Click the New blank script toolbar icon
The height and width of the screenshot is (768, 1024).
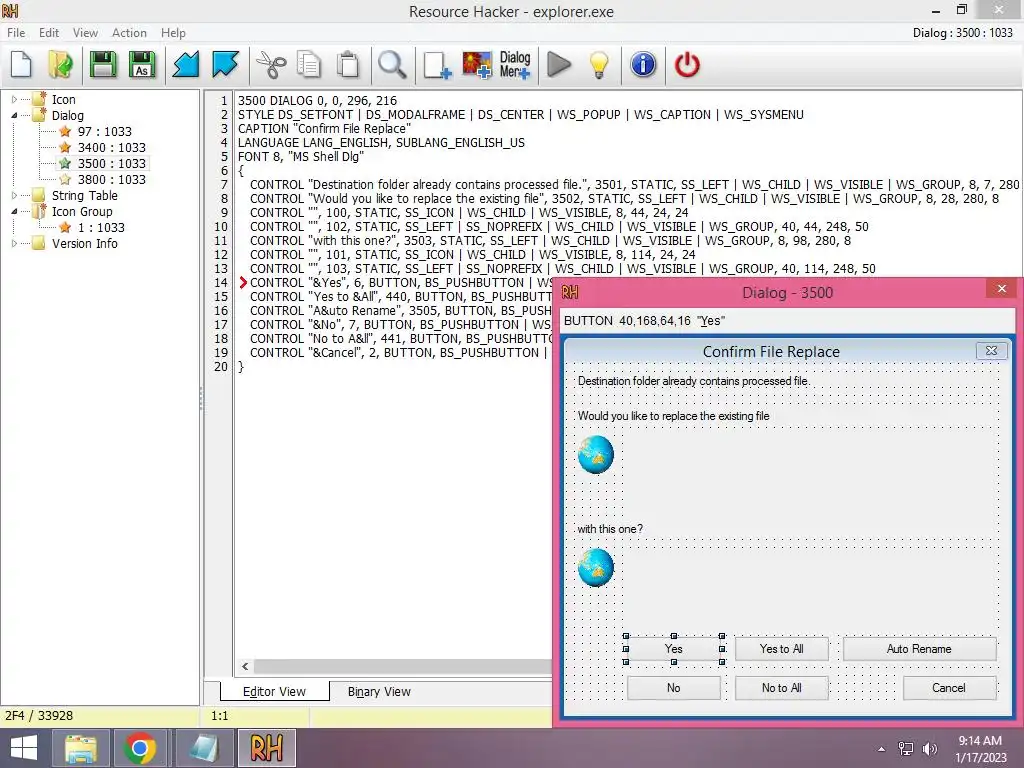22,65
